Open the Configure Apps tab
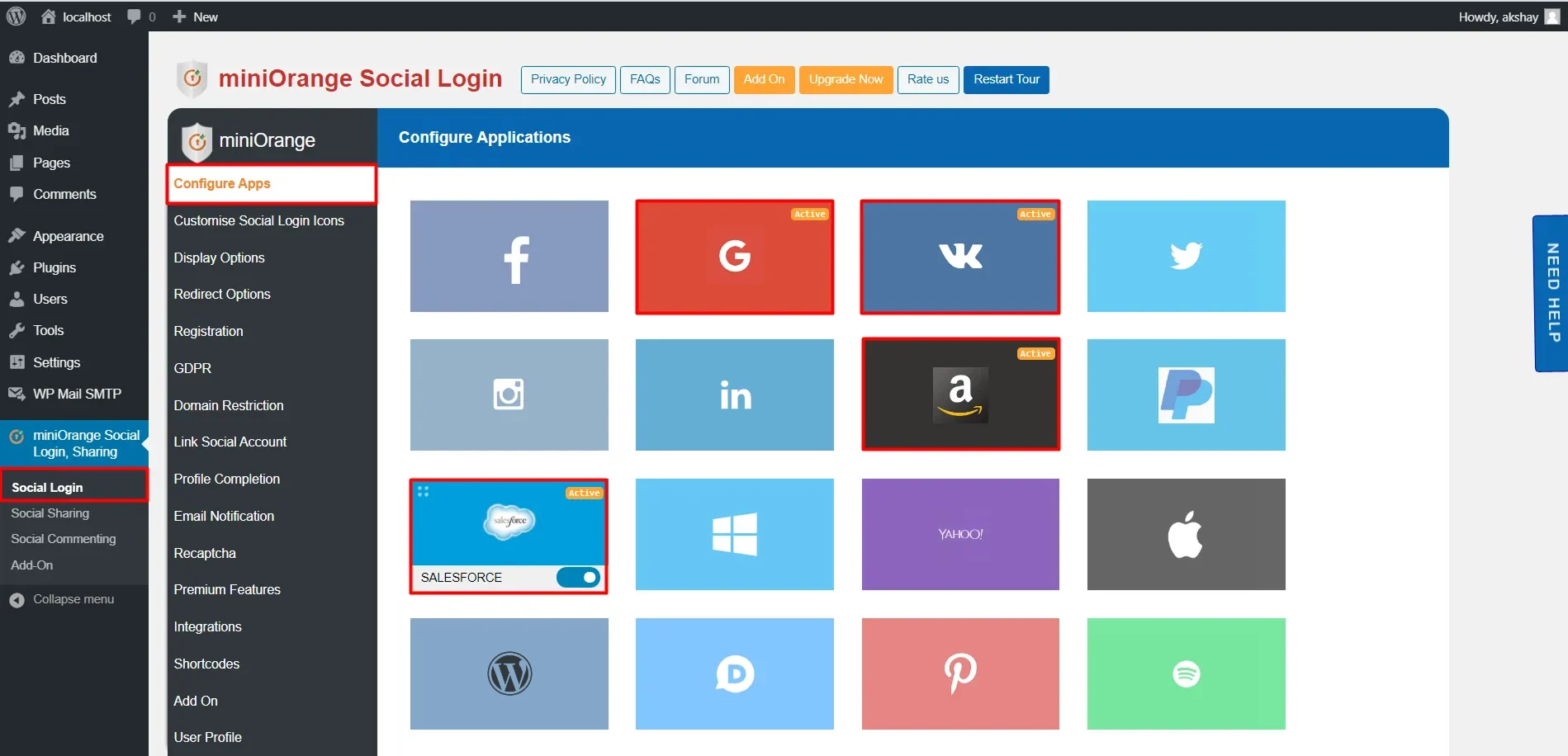Viewport: 1568px width, 756px height. pyautogui.click(x=272, y=183)
